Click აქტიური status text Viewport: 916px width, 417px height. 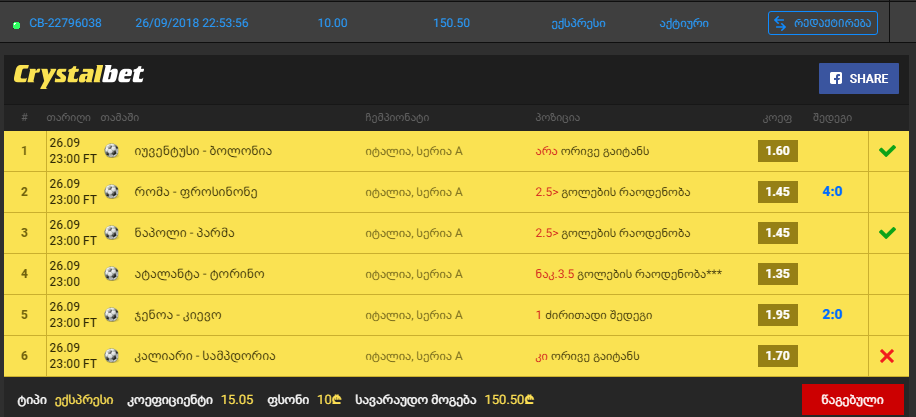pos(683,24)
